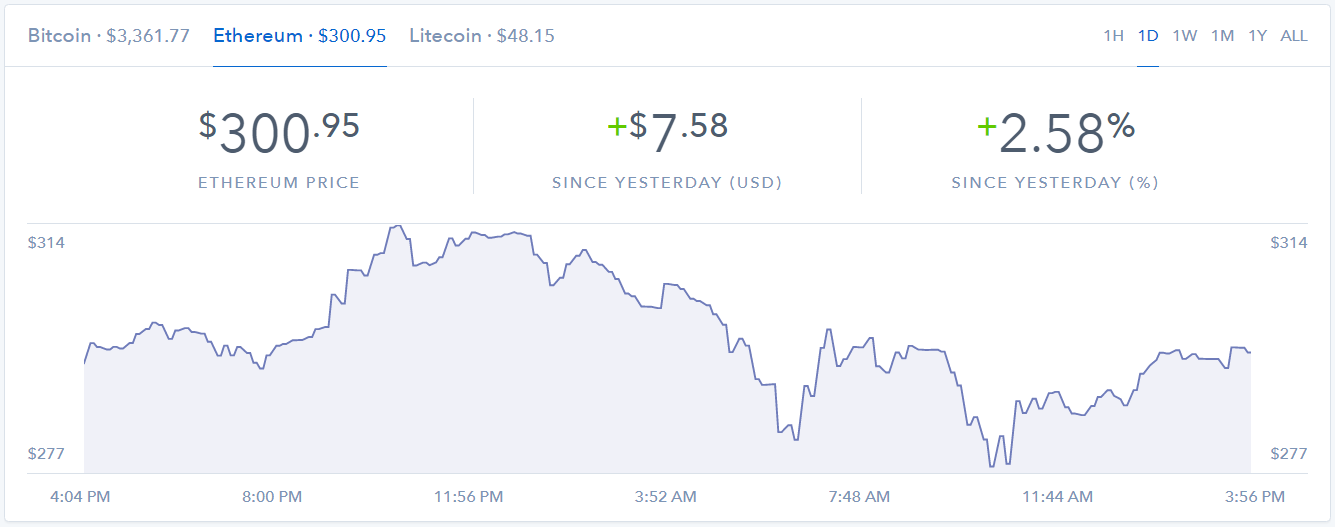Click the +$7.58 since yesterday value

667,131
